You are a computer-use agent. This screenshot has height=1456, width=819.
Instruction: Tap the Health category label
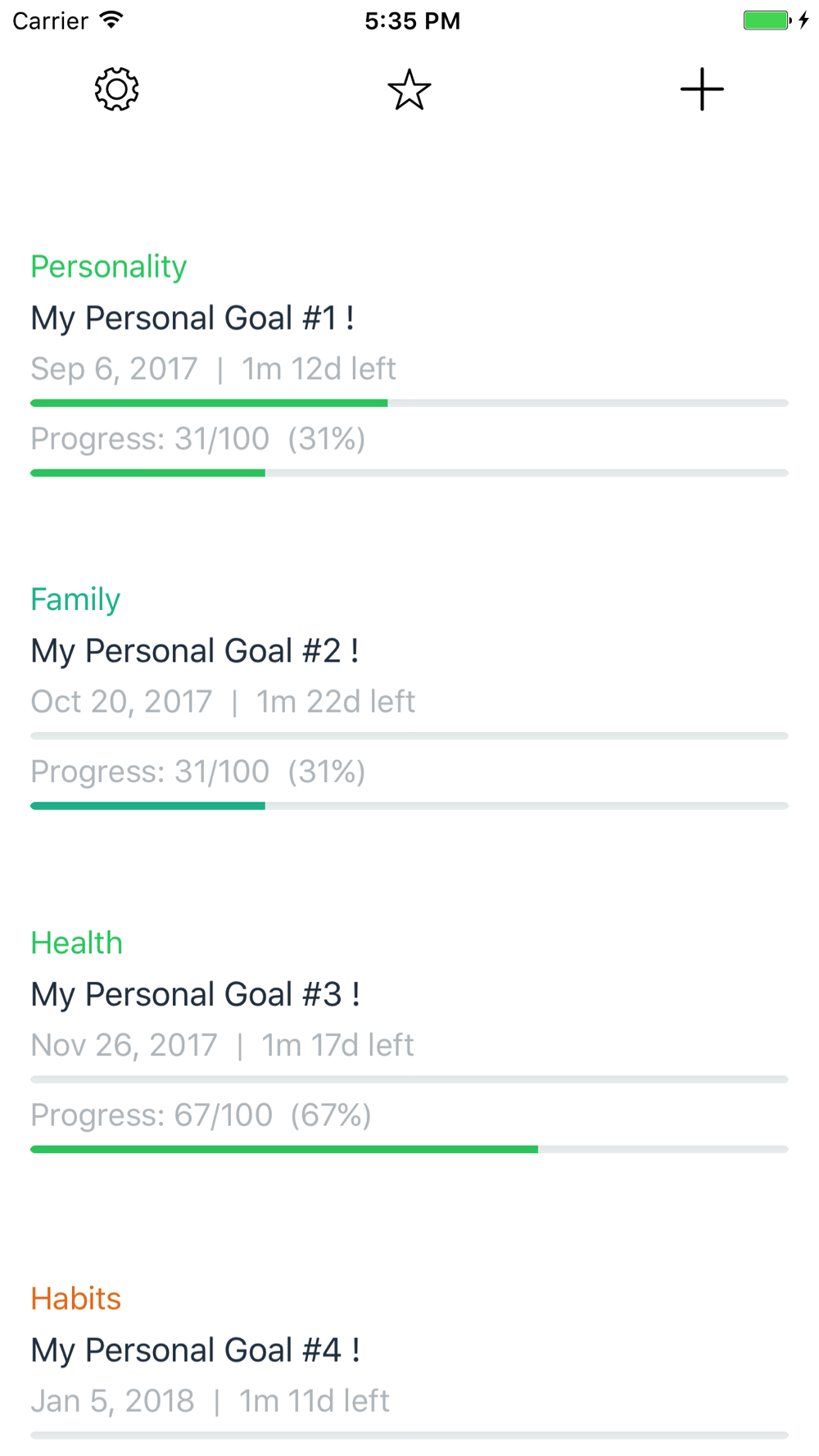(76, 943)
